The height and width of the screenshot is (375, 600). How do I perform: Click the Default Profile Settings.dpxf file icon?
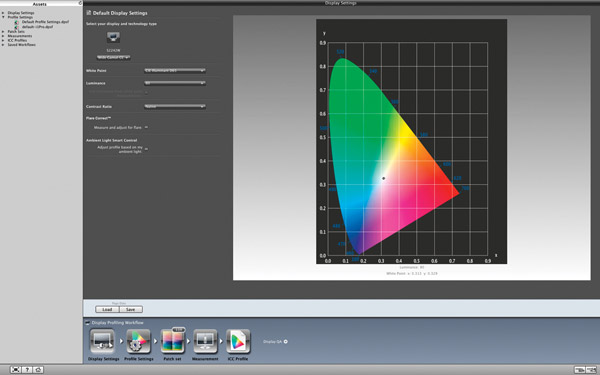click(x=16, y=22)
